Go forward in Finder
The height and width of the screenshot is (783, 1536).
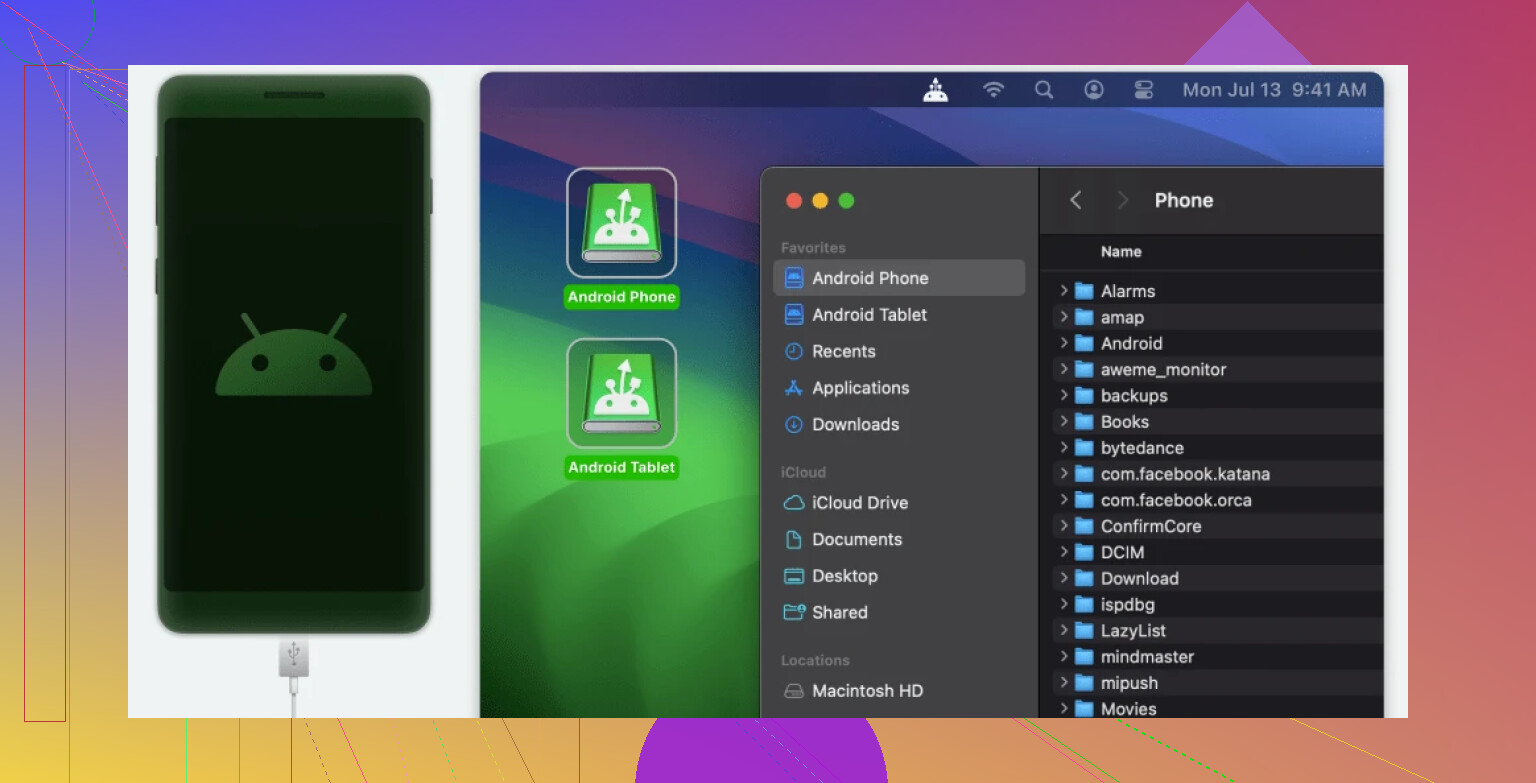pyautogui.click(x=1122, y=200)
